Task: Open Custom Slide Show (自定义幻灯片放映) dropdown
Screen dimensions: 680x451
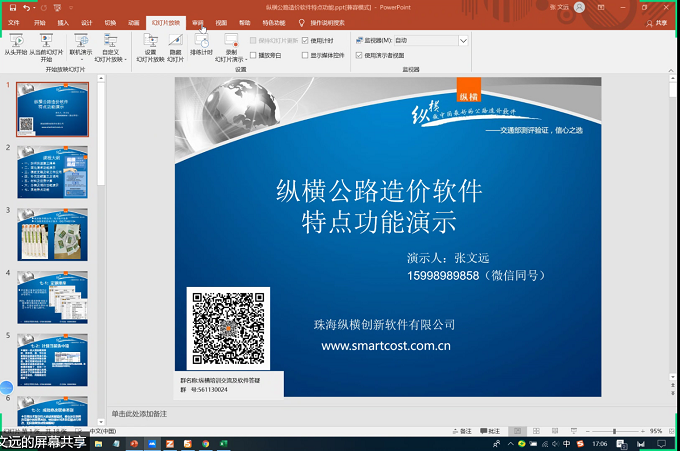Action: coord(110,48)
